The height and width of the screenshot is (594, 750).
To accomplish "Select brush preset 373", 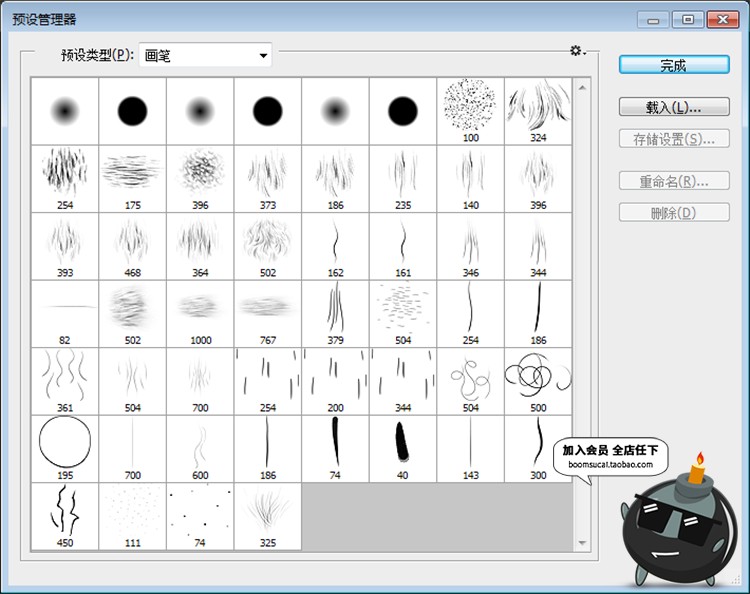I will tap(268, 178).
